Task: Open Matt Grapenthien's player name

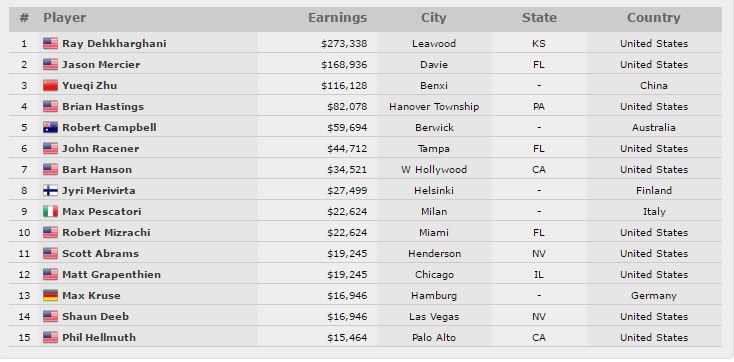Action: (111, 274)
